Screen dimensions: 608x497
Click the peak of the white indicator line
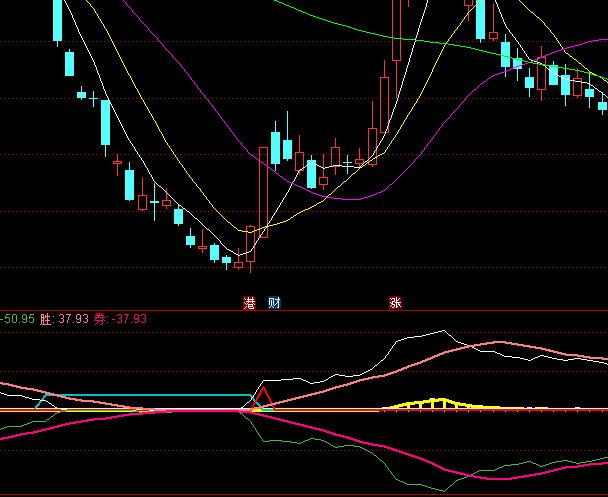tap(440, 331)
